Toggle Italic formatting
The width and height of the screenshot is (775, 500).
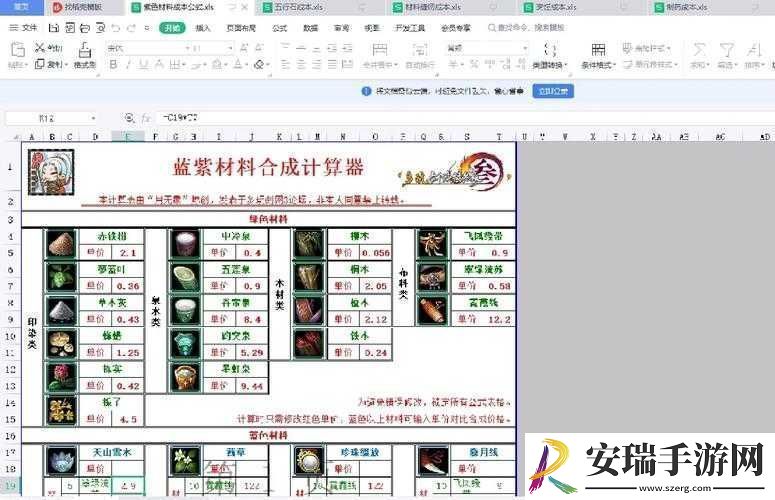click(129, 64)
